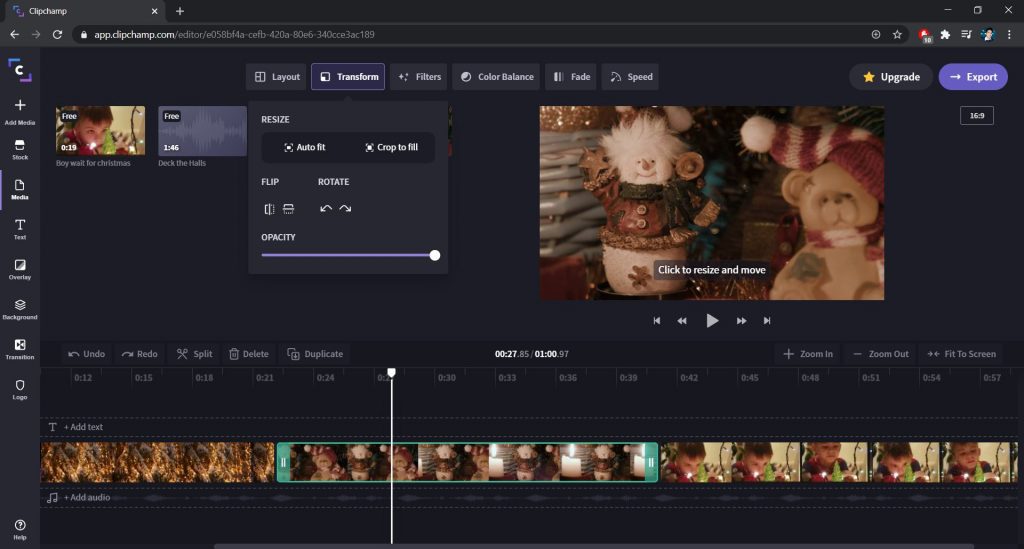The image size is (1024, 549).
Task: Click 0:30 mark on timeline ruler
Action: click(447, 377)
